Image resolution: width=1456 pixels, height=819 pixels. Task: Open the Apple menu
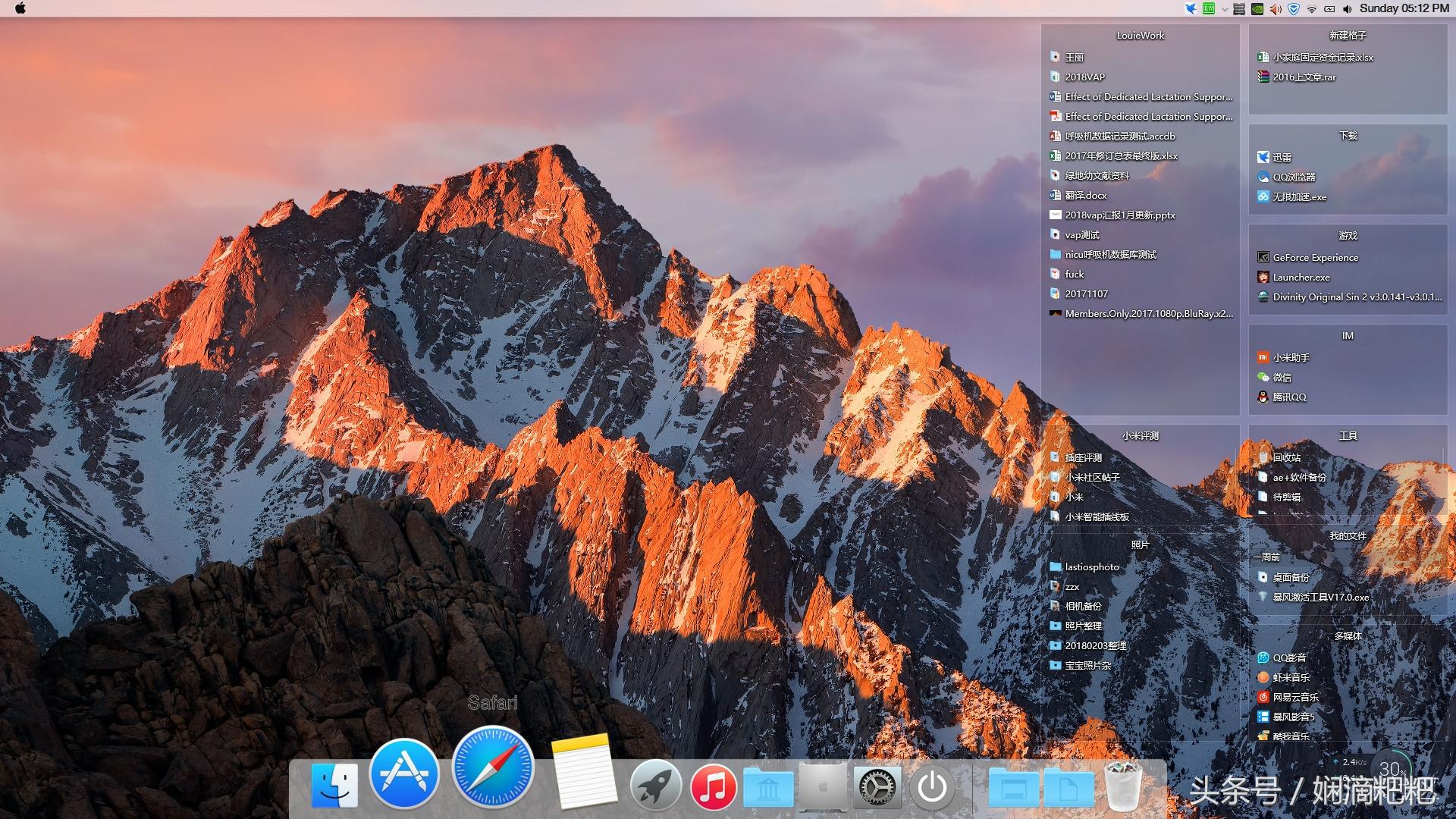pyautogui.click(x=20, y=8)
